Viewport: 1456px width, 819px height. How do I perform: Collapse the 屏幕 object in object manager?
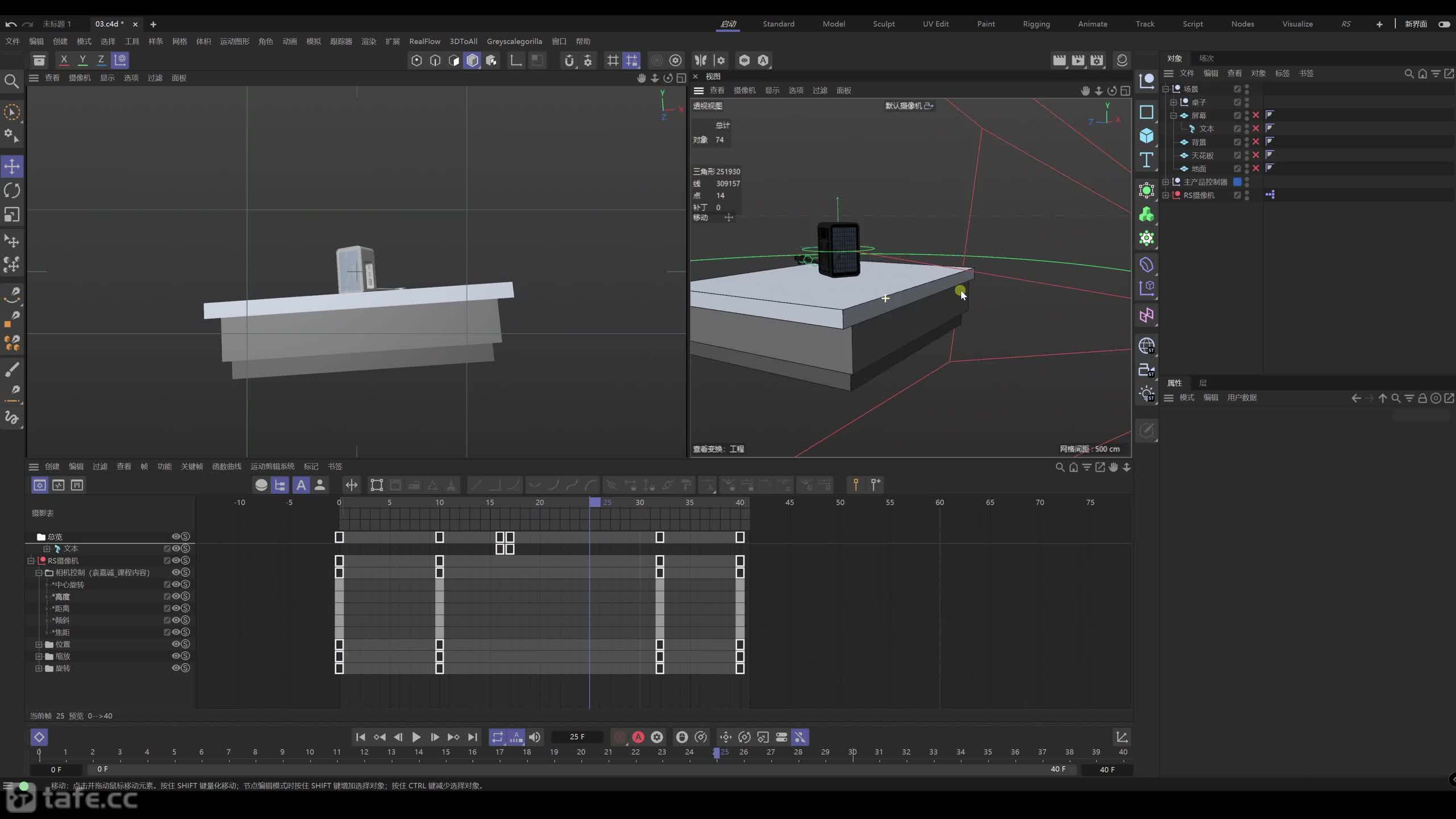coord(1173,115)
